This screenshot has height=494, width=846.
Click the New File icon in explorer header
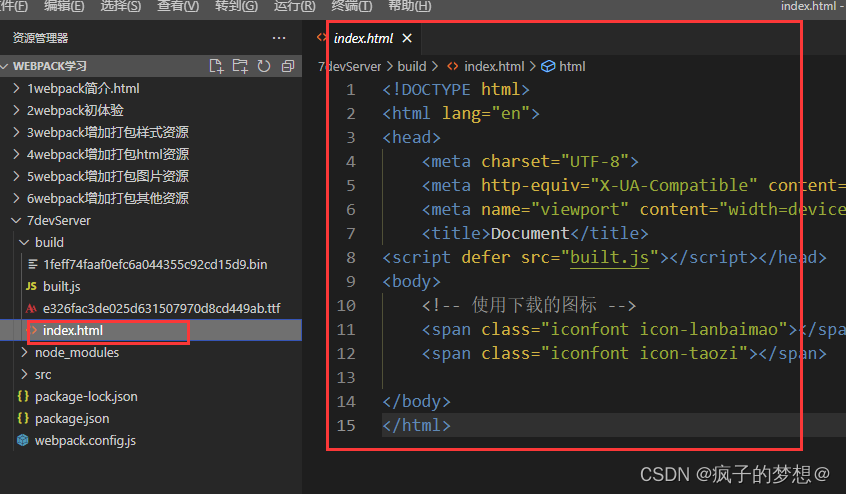point(216,66)
